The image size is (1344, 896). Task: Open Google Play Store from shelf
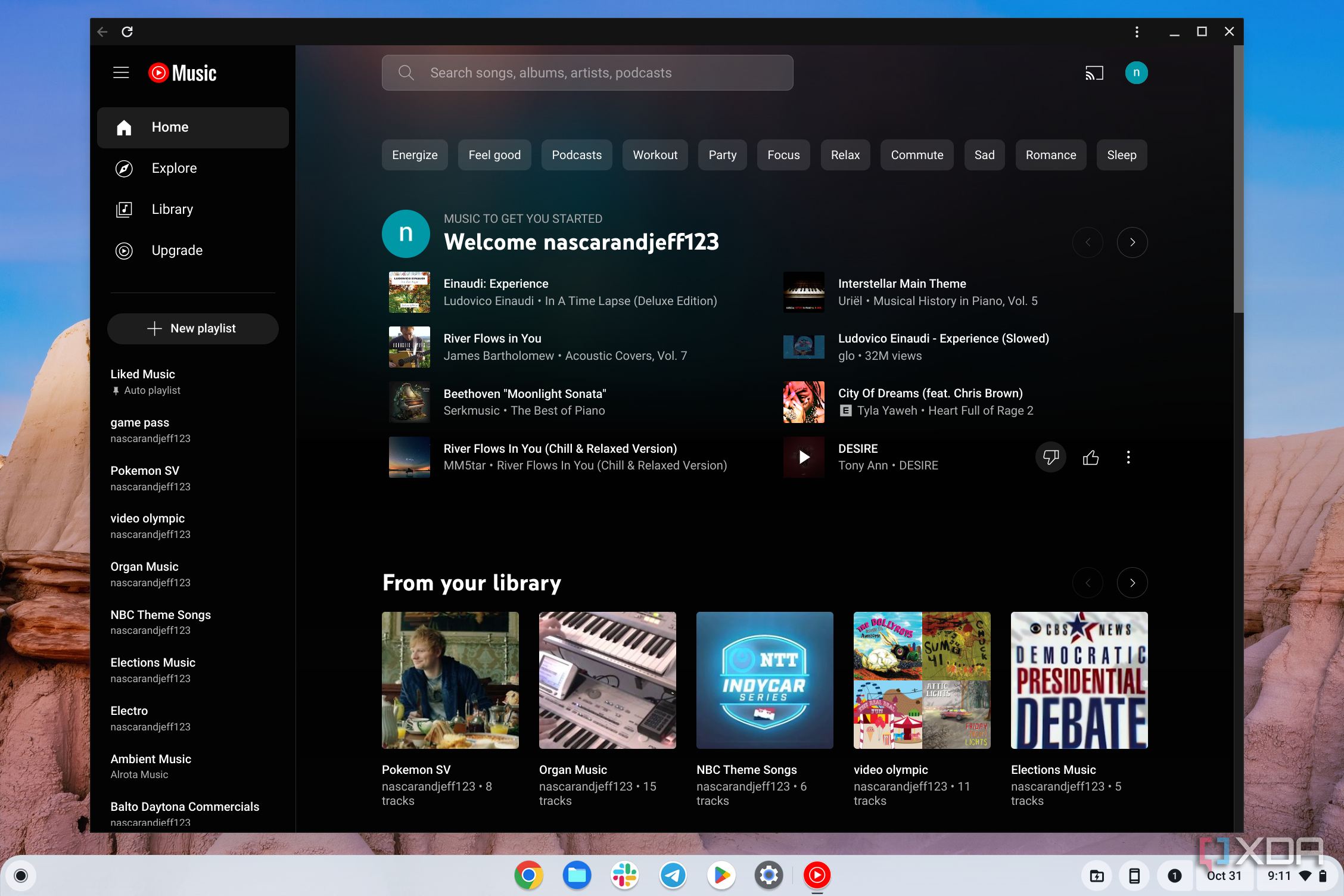point(721,875)
